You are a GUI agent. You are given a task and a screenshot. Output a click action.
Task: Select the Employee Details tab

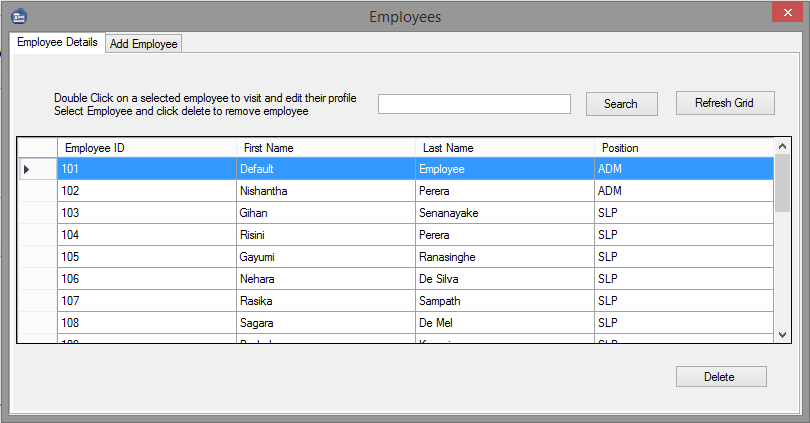tap(57, 42)
